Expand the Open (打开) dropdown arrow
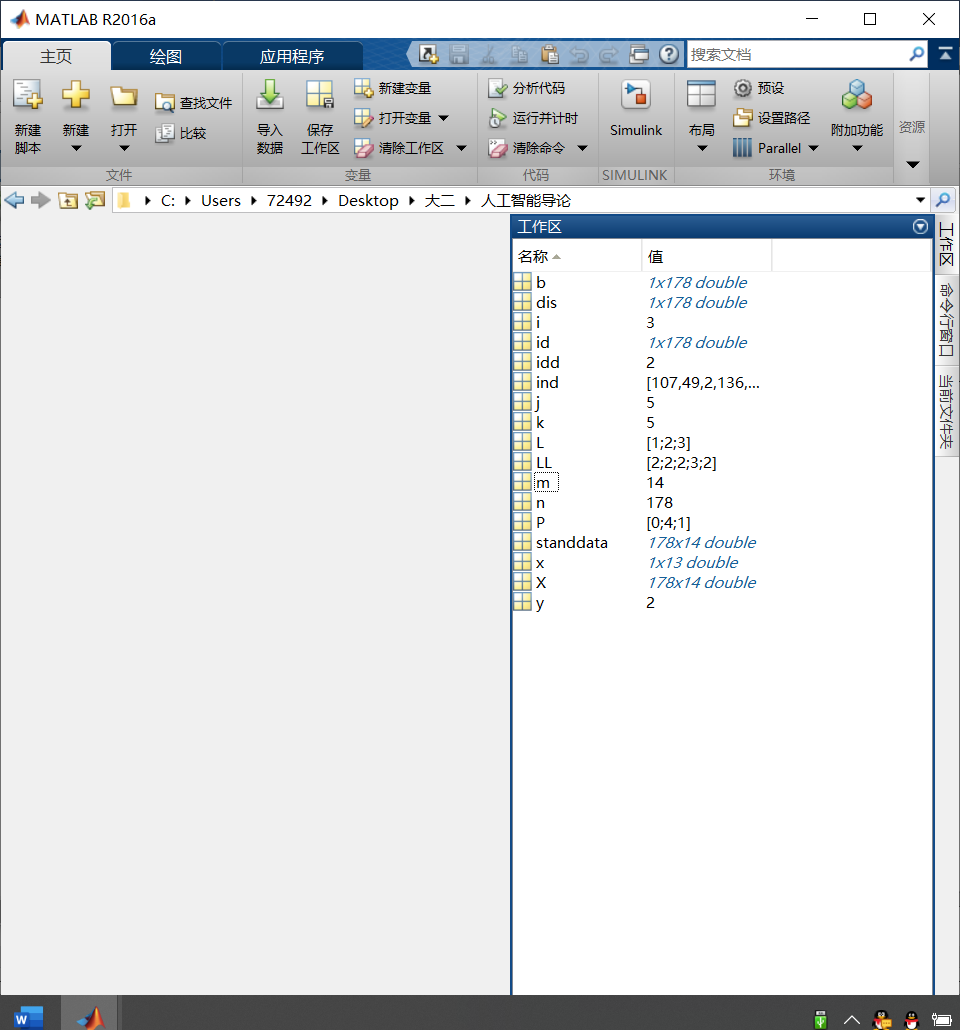 click(124, 148)
